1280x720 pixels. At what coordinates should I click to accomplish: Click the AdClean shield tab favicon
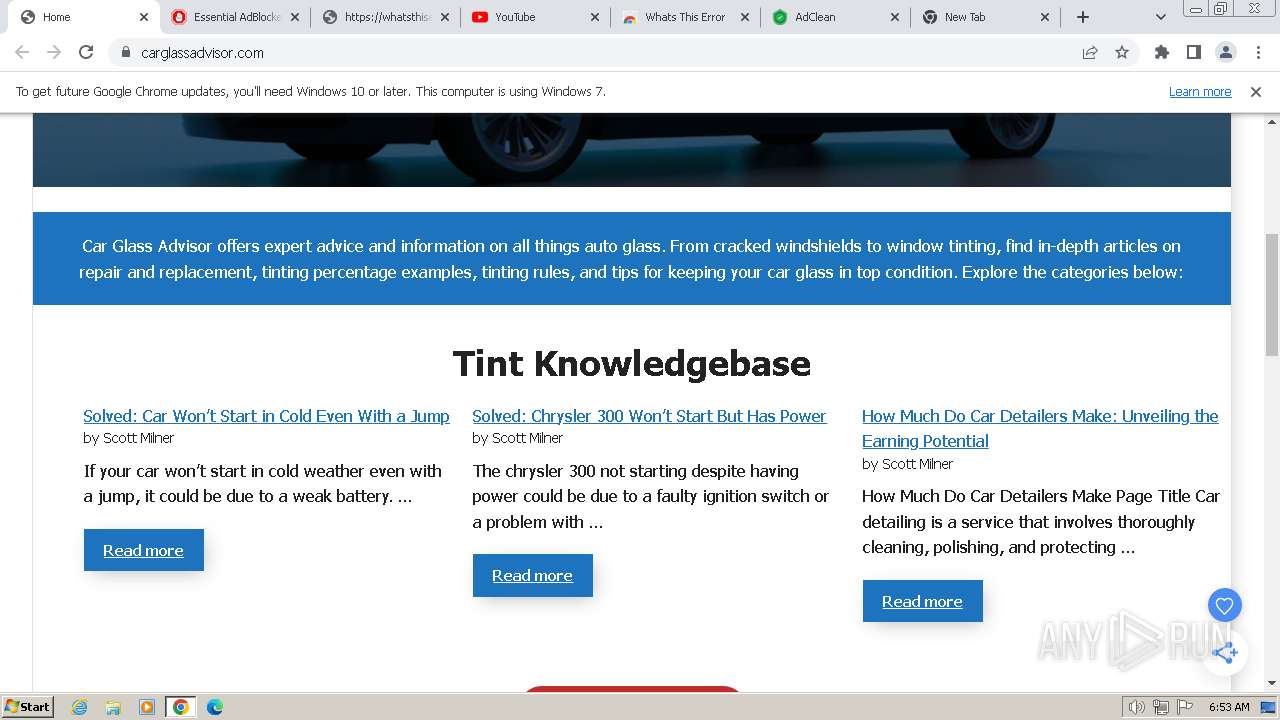[x=780, y=17]
